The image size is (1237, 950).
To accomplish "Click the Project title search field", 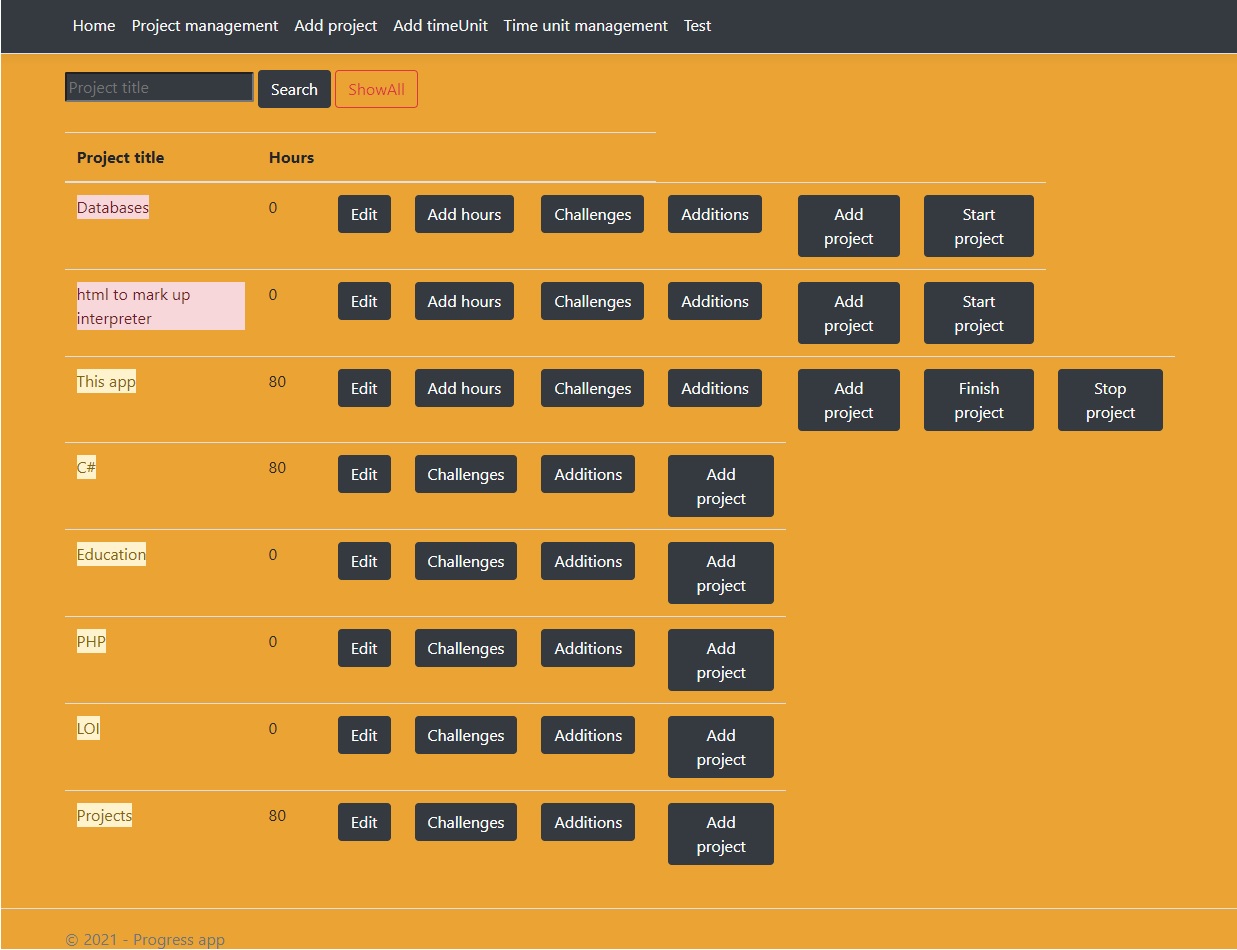I will (159, 88).
